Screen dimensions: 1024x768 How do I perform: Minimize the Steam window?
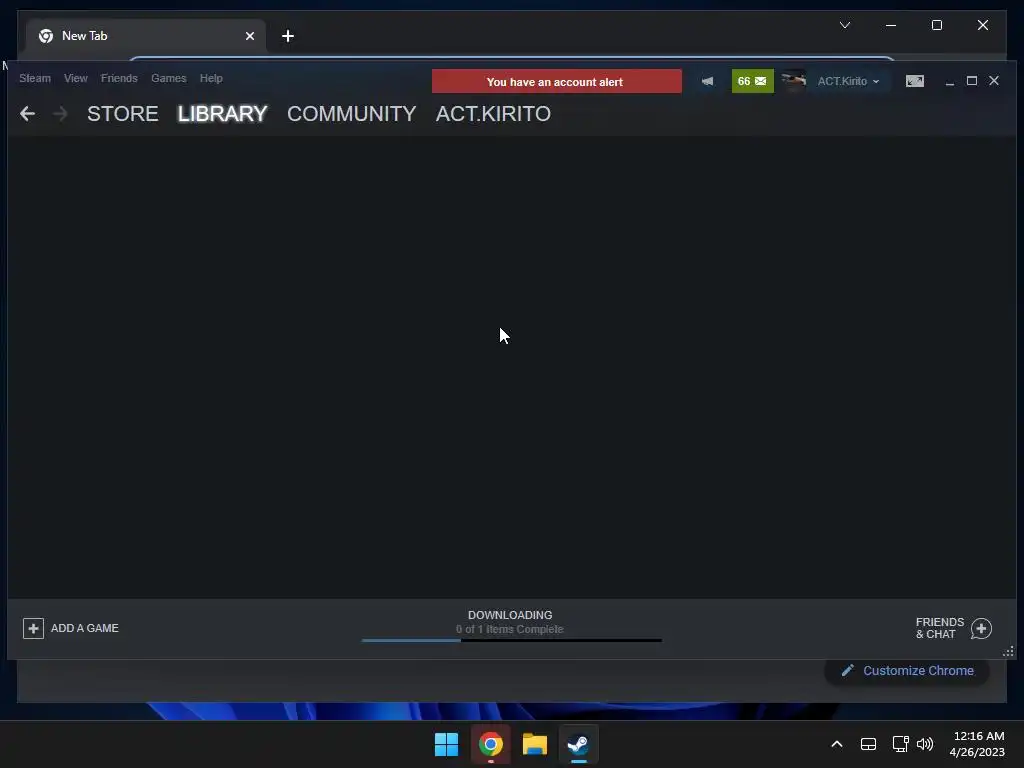click(950, 81)
